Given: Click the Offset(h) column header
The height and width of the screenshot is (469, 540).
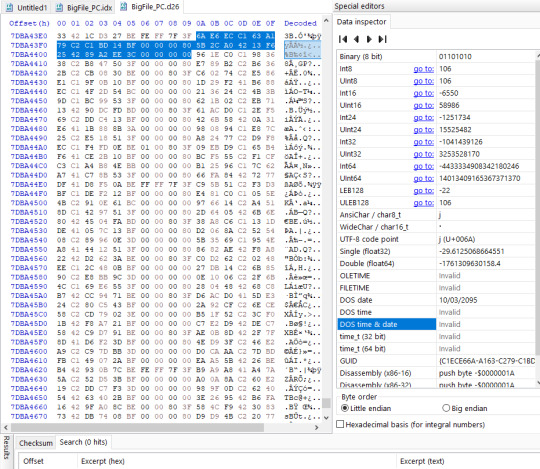Looking at the screenshot, I should pyautogui.click(x=29, y=23).
